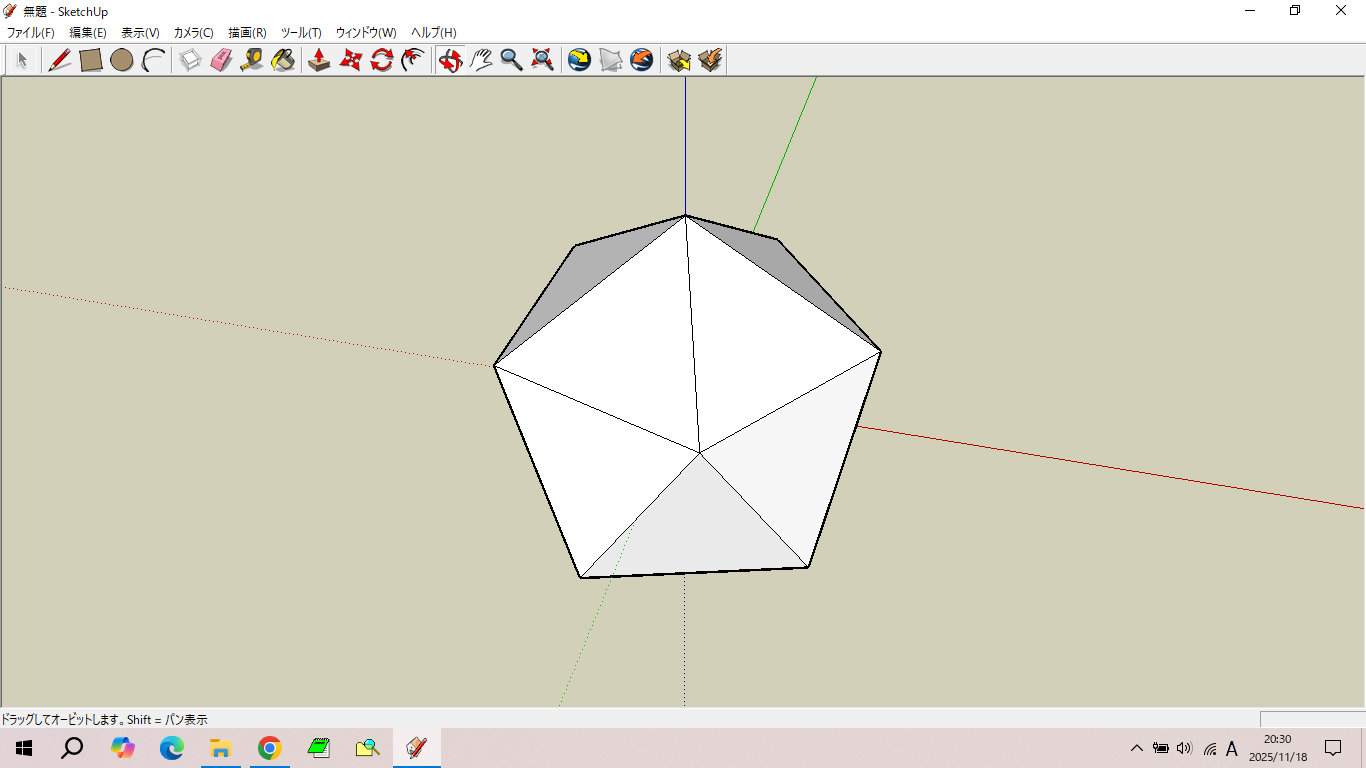Click the Wi-Fi network tray icon

pyautogui.click(x=1210, y=748)
